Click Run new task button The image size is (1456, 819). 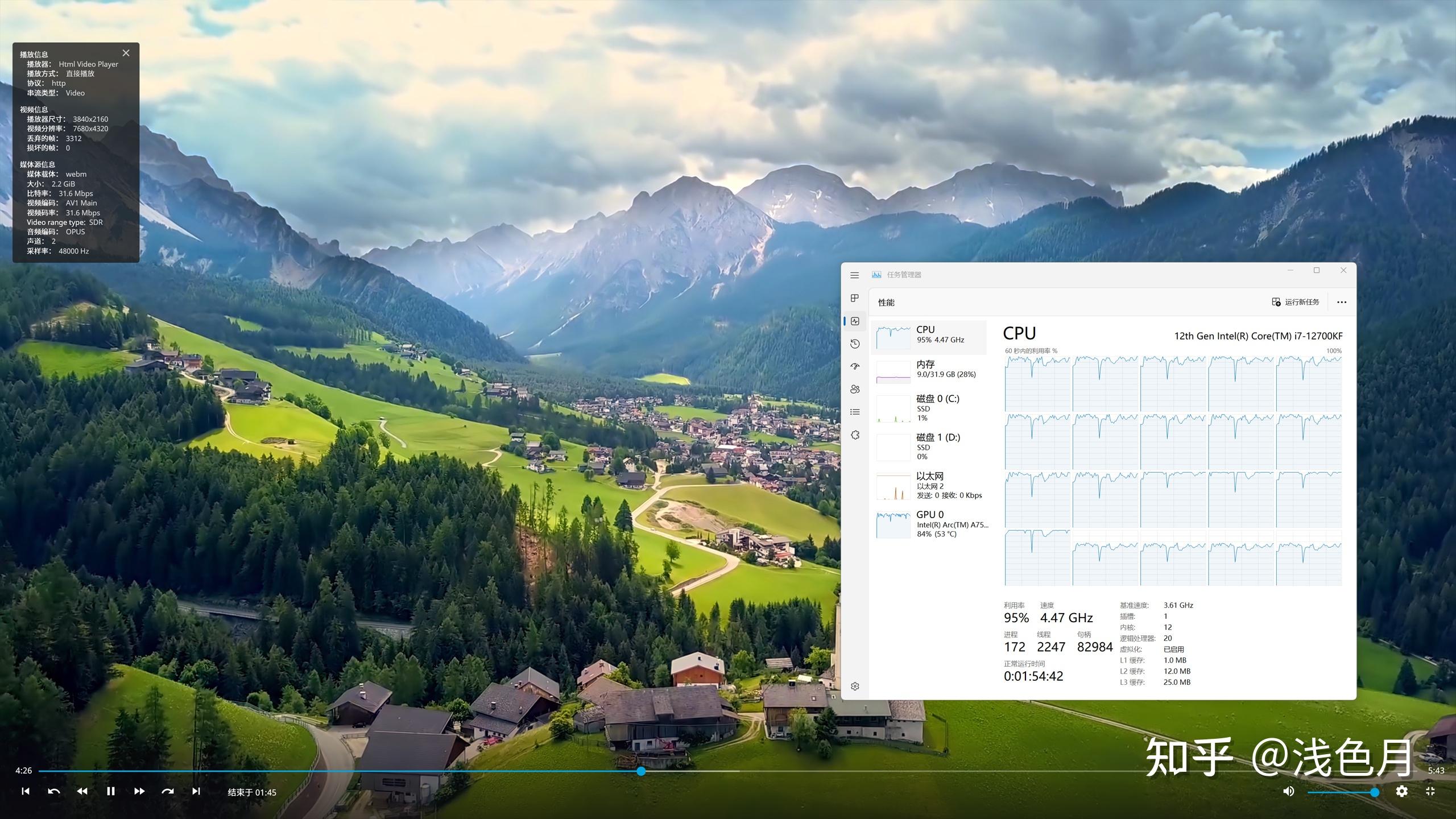click(x=1296, y=302)
